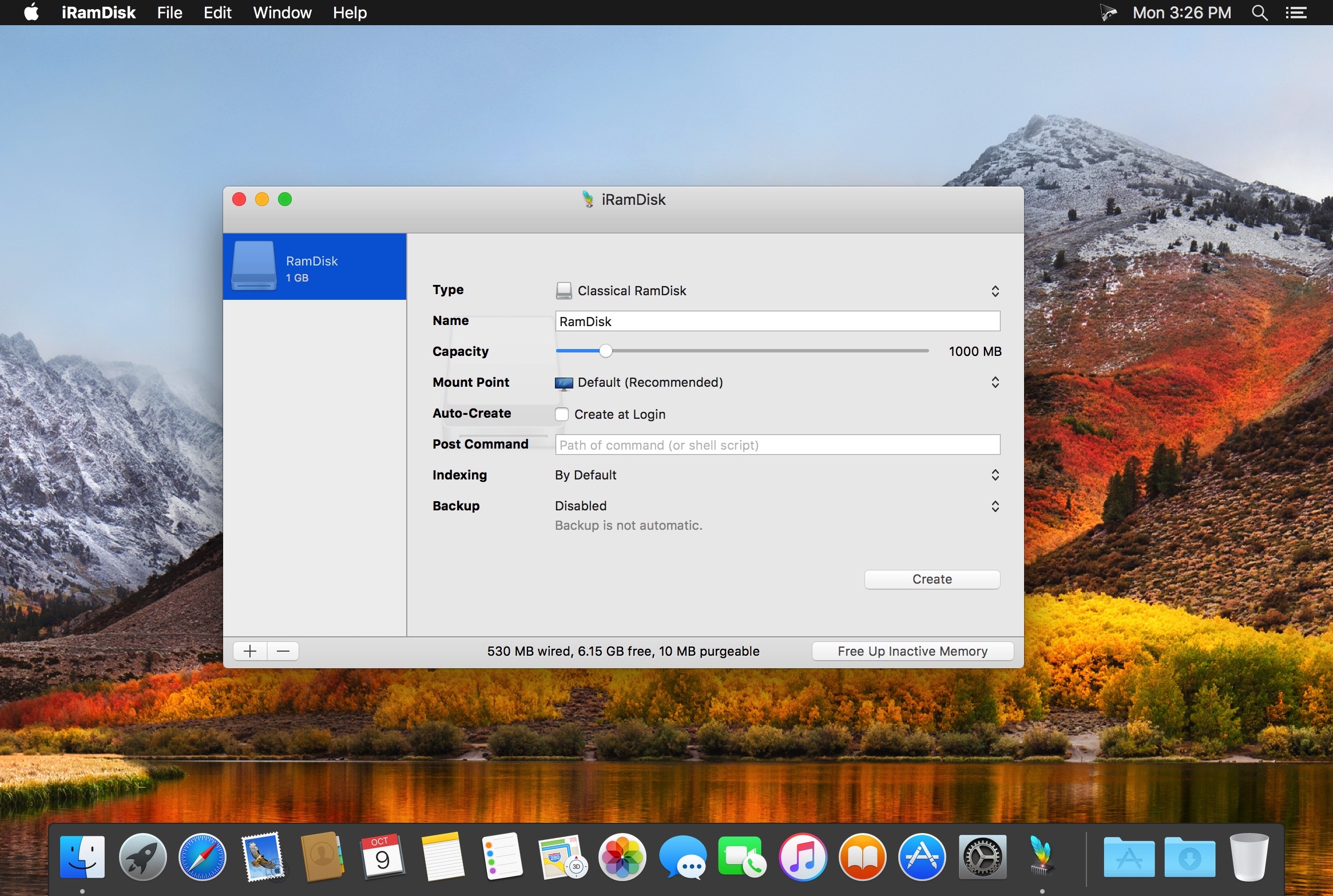This screenshot has height=896, width=1333.
Task: Open Messages from the Dock
Action: coord(683,857)
